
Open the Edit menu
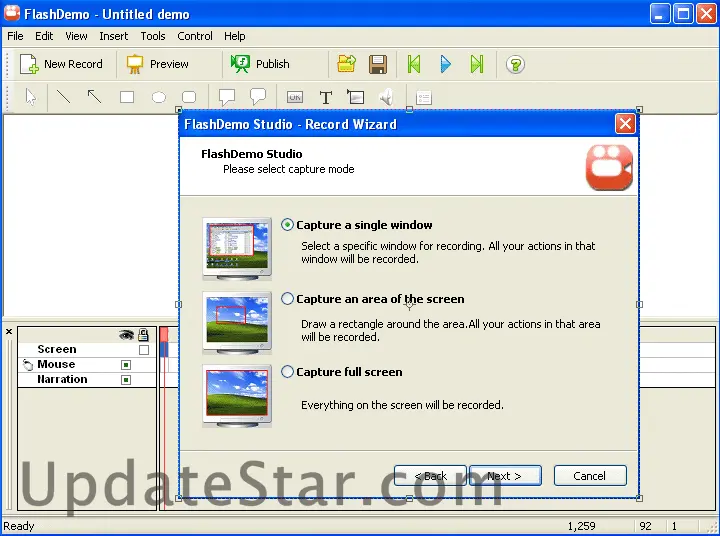44,36
